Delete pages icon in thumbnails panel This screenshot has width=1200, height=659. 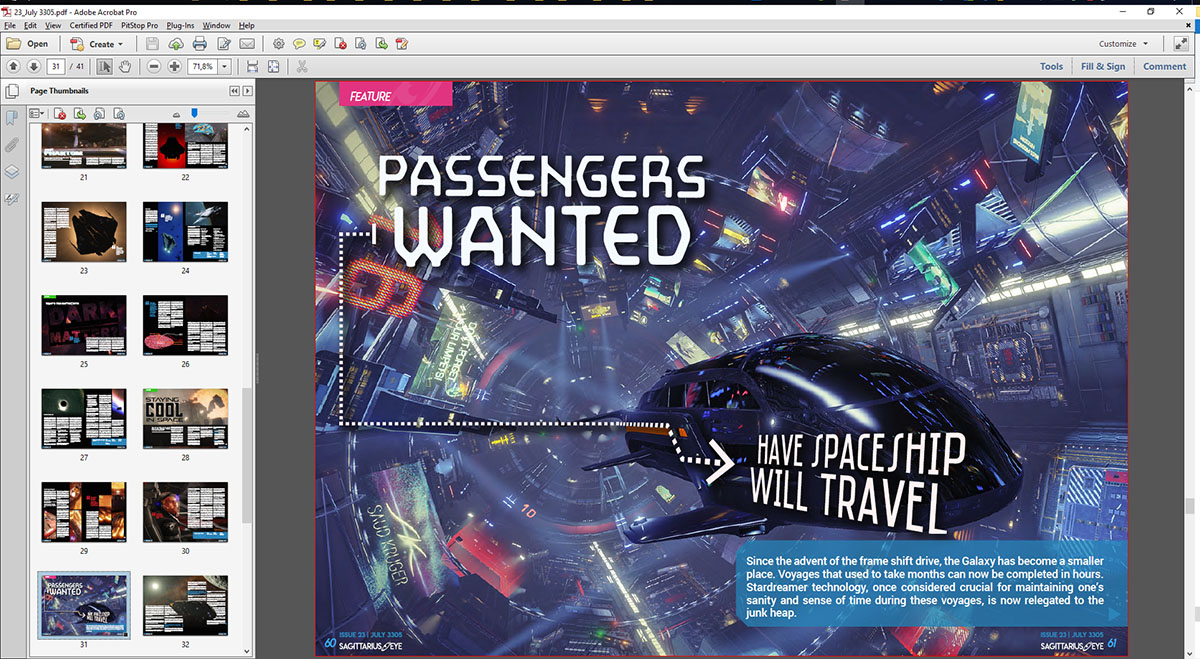(60, 114)
